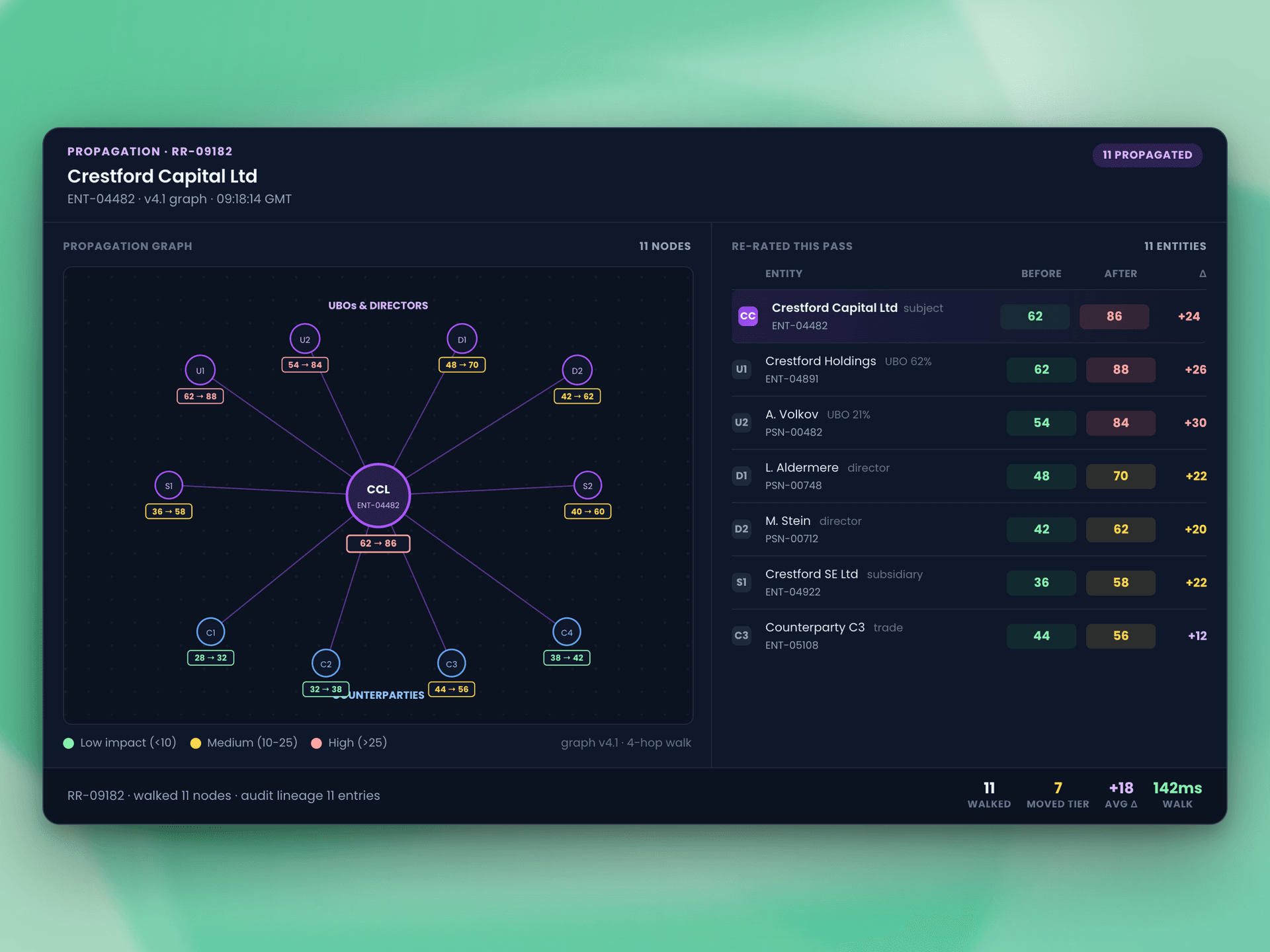Select counterparty node C2

tap(325, 663)
